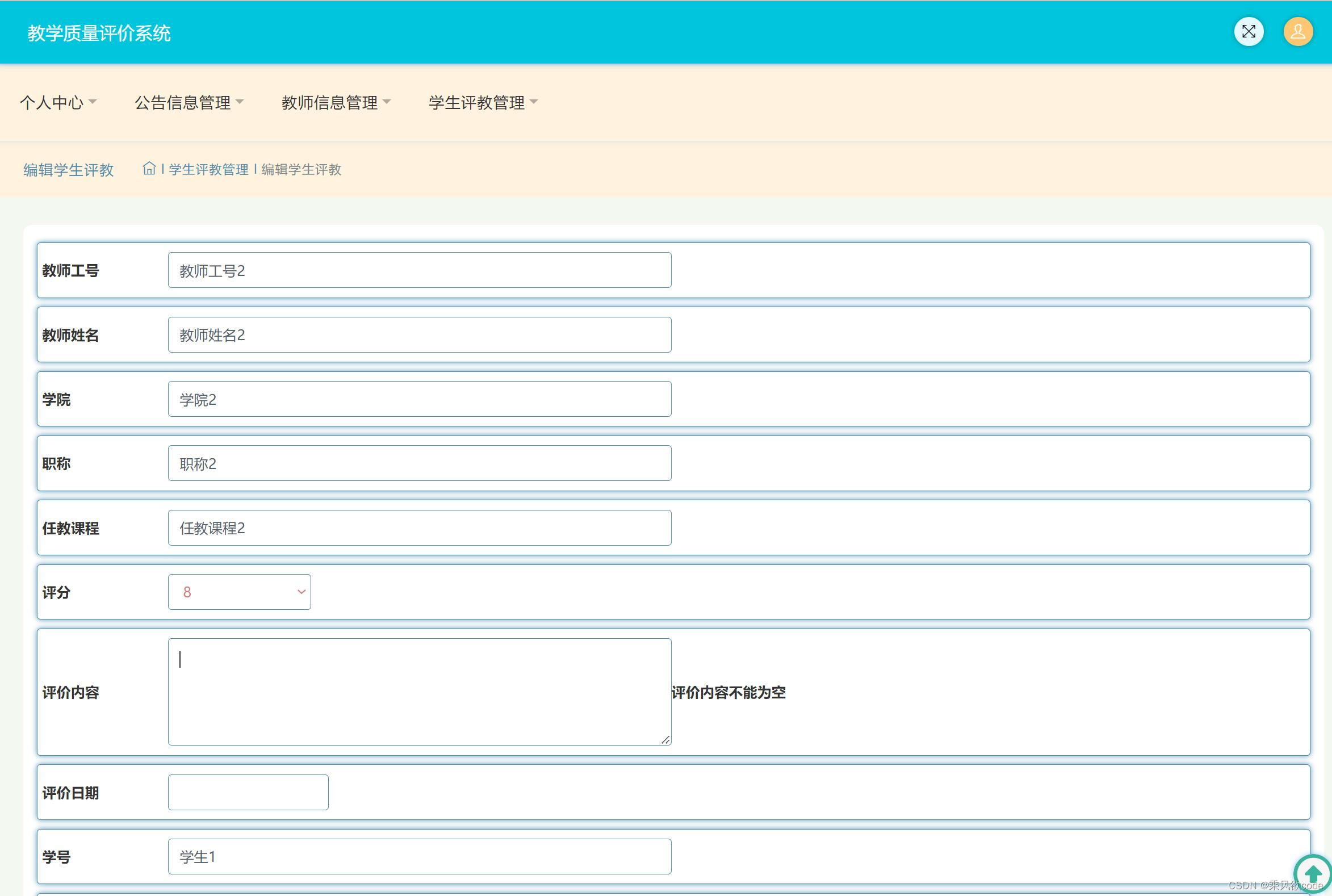This screenshot has height=896, width=1332.
Task: Click the 学生评教管理 breadcrumb link
Action: (x=208, y=170)
